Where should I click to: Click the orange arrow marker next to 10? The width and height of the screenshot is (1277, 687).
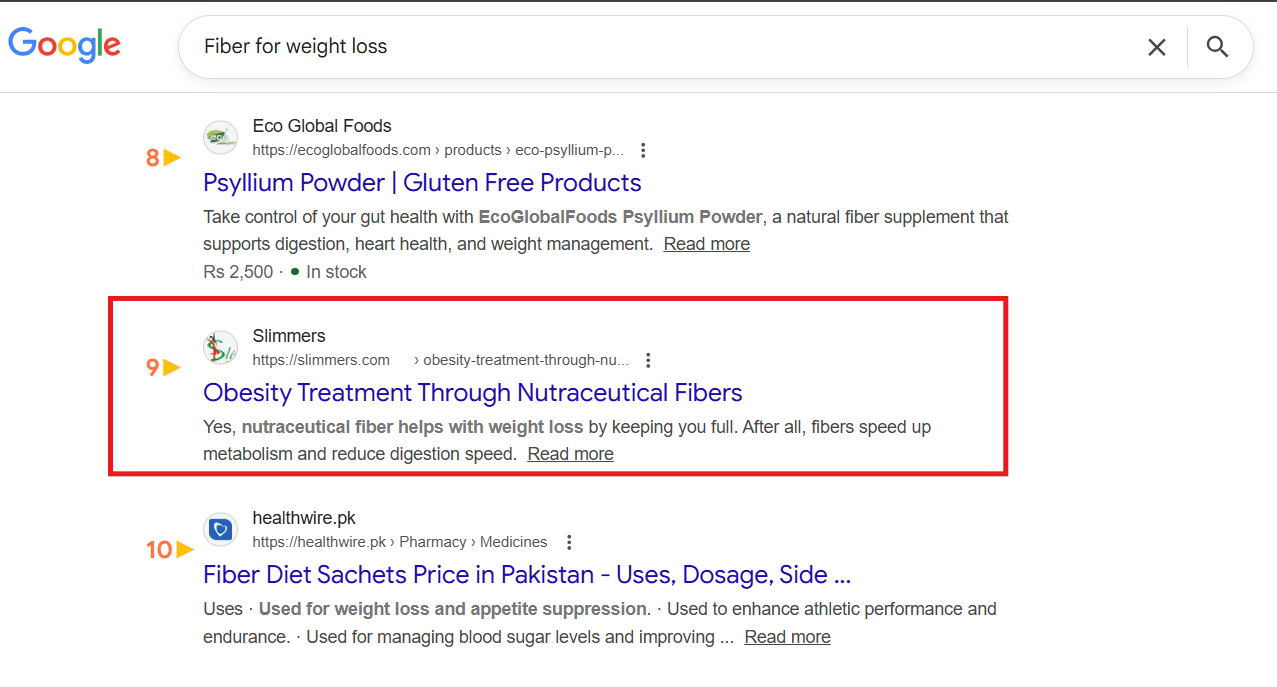coord(184,549)
